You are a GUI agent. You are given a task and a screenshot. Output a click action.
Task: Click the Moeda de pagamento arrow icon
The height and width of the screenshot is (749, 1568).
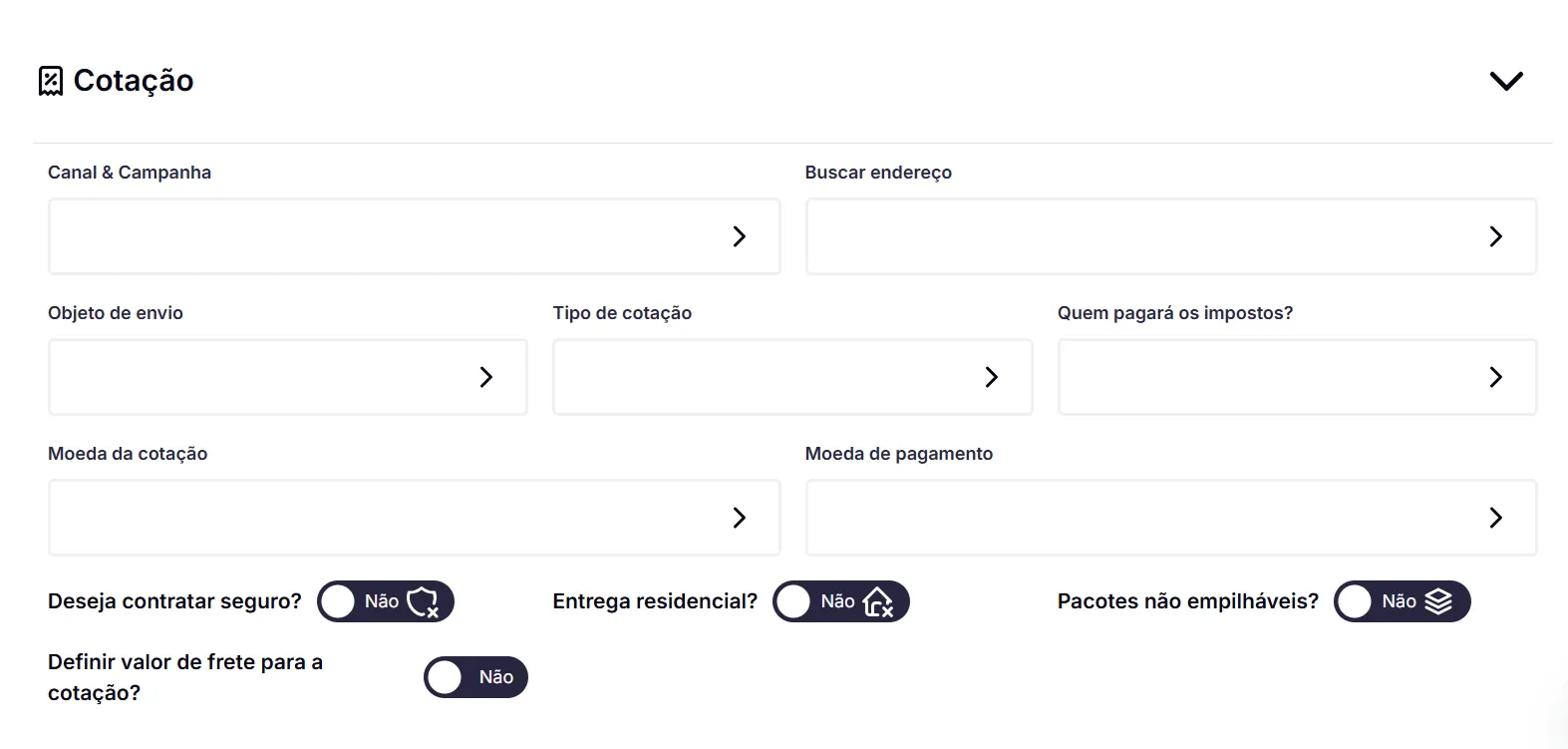pos(1495,518)
